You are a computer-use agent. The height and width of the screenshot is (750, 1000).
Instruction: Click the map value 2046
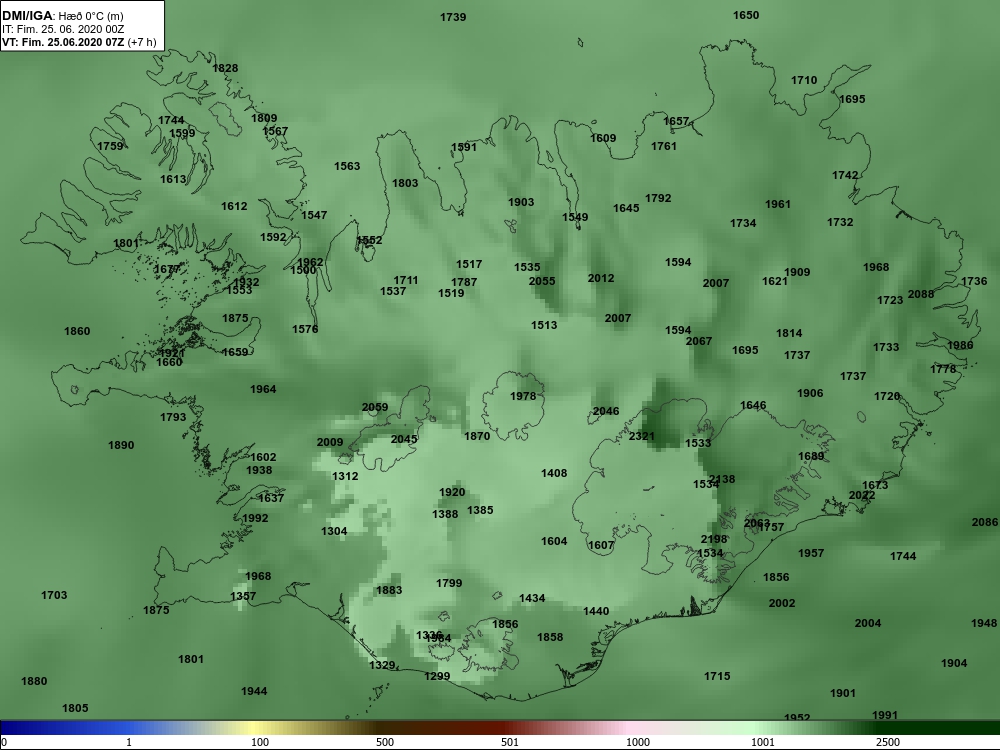click(606, 411)
